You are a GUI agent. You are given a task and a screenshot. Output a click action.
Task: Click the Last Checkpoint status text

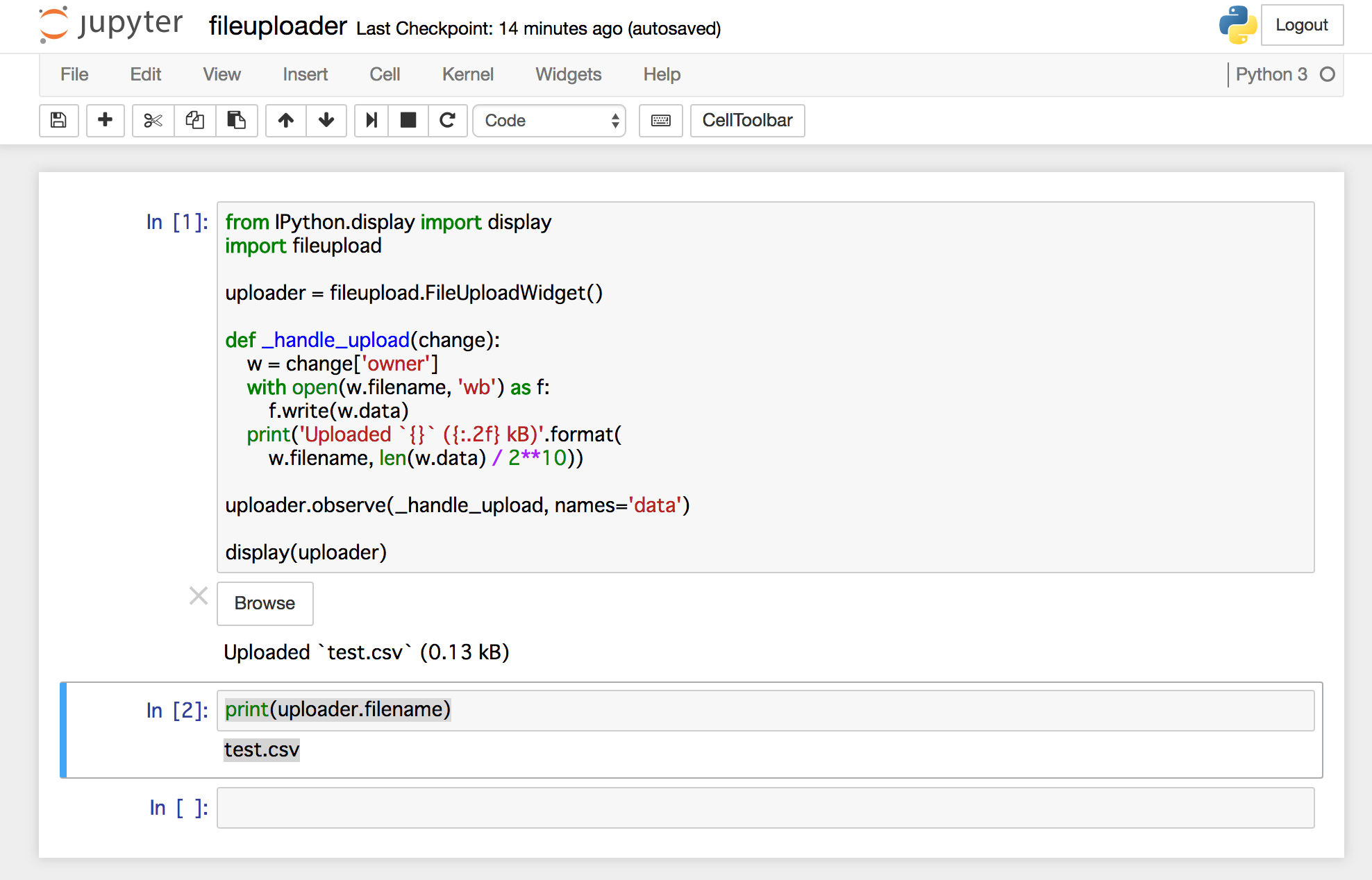point(539,28)
